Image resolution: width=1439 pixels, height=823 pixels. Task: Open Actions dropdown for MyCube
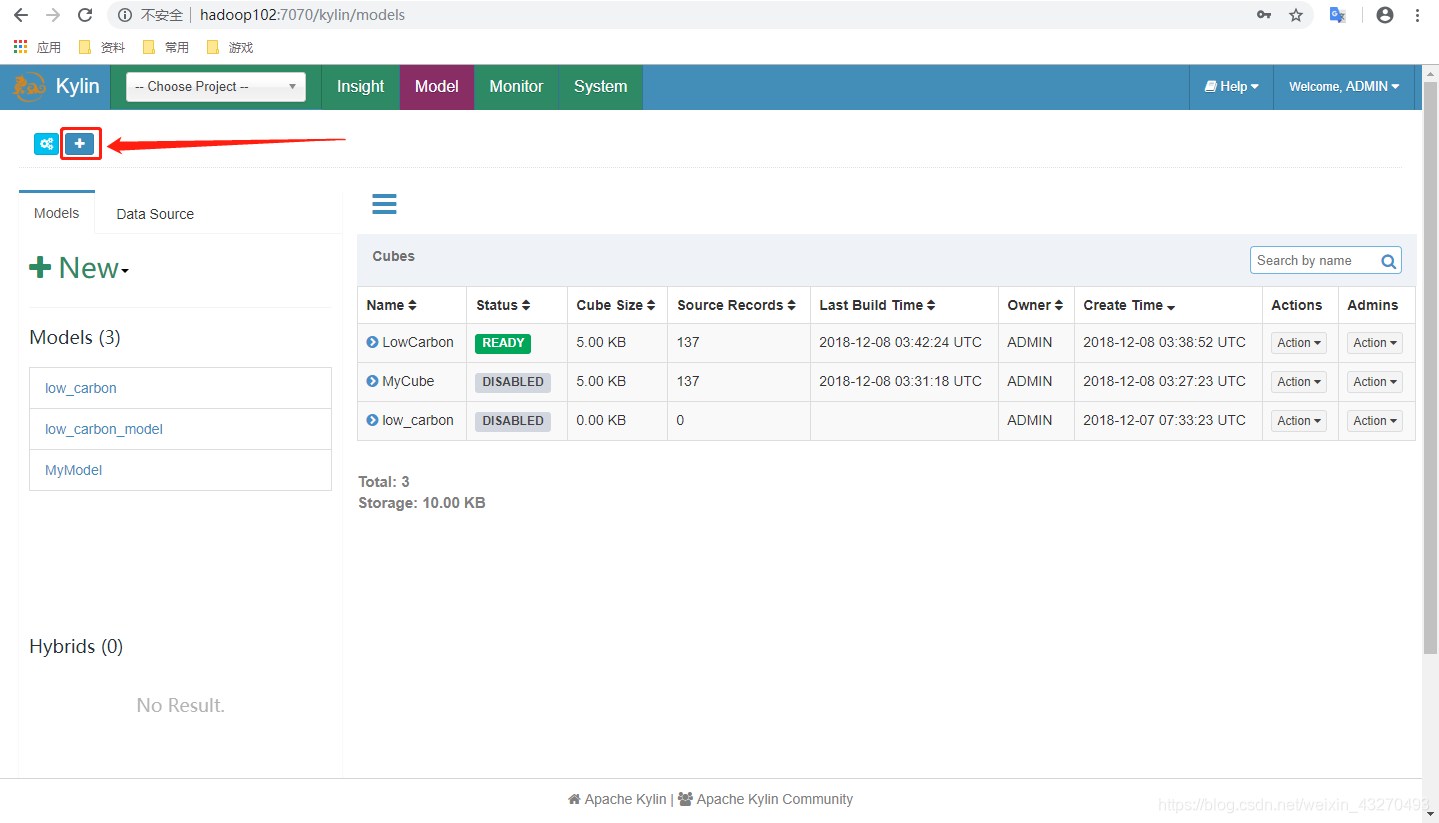coord(1299,382)
